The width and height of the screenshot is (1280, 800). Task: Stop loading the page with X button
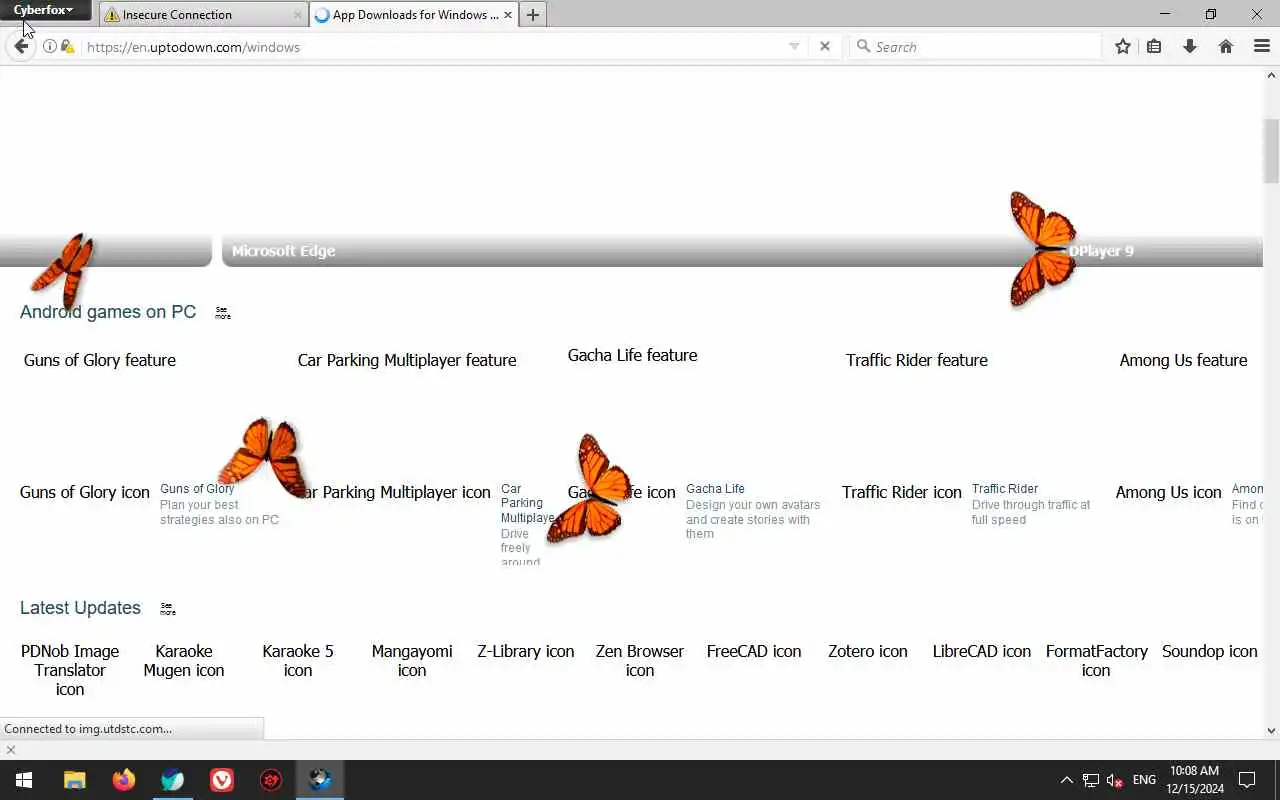click(x=824, y=46)
